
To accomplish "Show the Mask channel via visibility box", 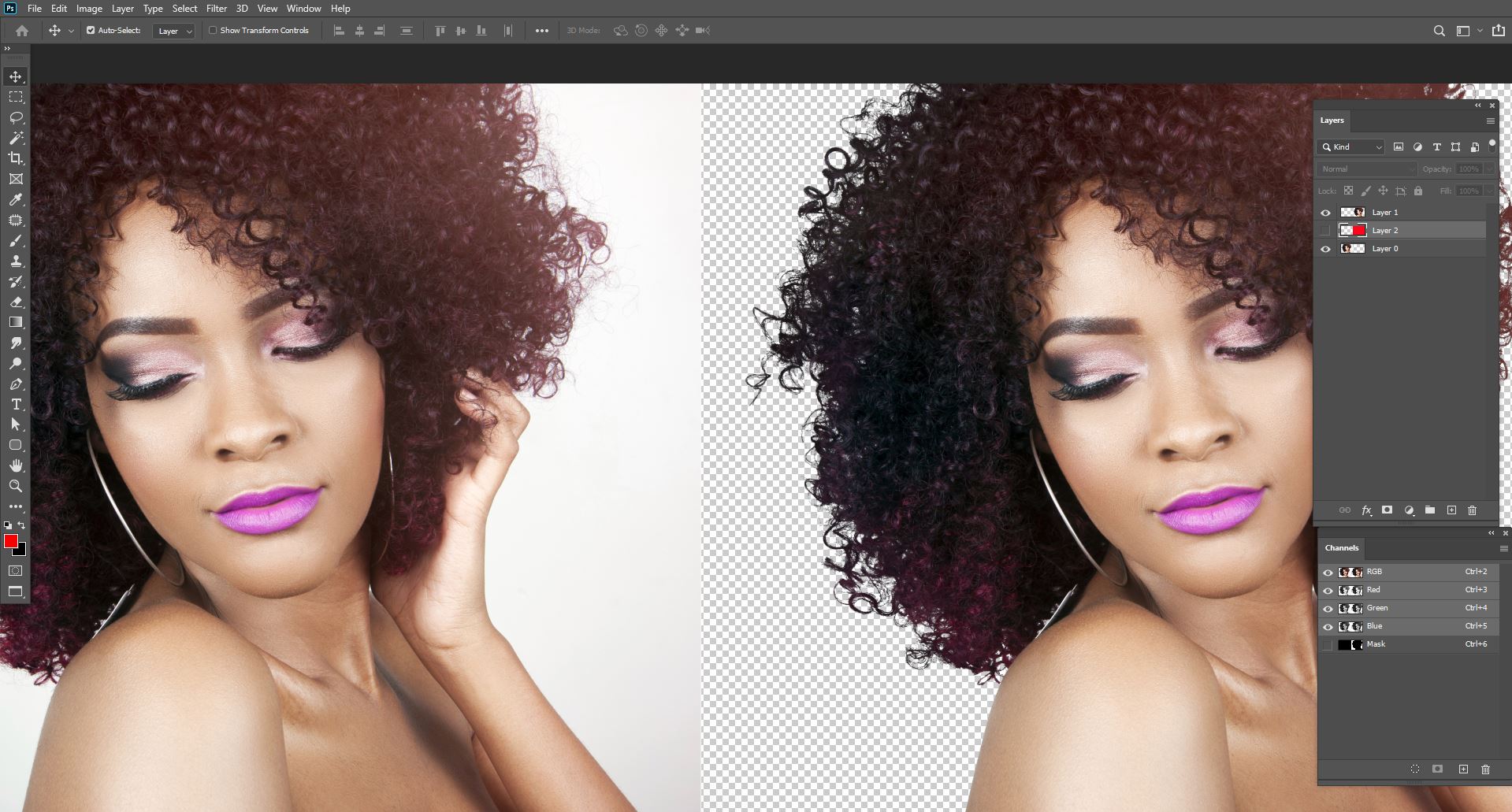I will coord(1328,645).
